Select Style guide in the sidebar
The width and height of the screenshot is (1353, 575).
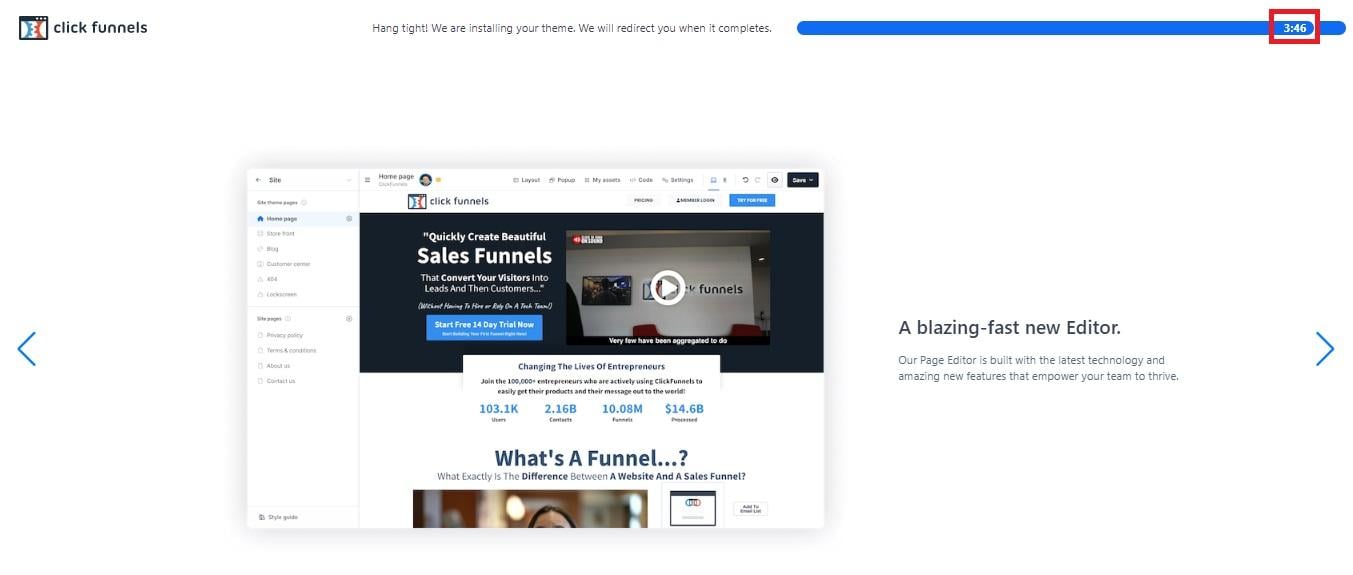click(282, 517)
